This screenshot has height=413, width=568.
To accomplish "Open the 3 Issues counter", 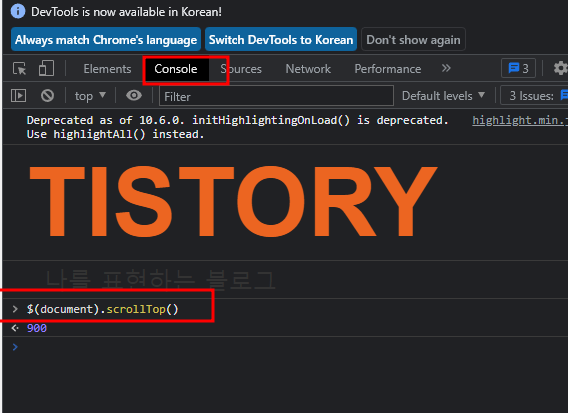I will click(x=534, y=96).
